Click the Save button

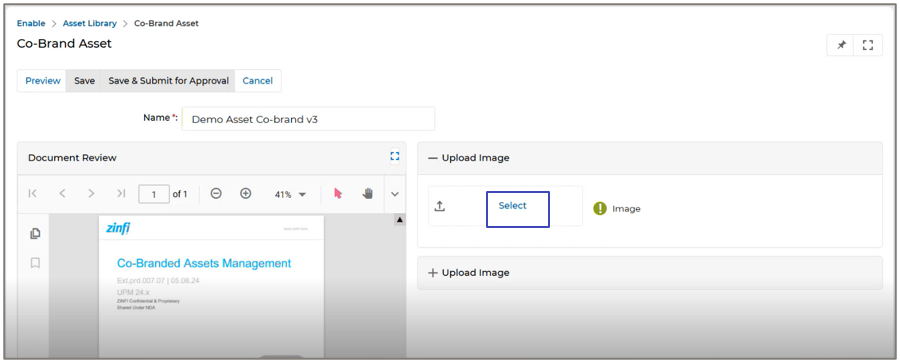coord(84,81)
